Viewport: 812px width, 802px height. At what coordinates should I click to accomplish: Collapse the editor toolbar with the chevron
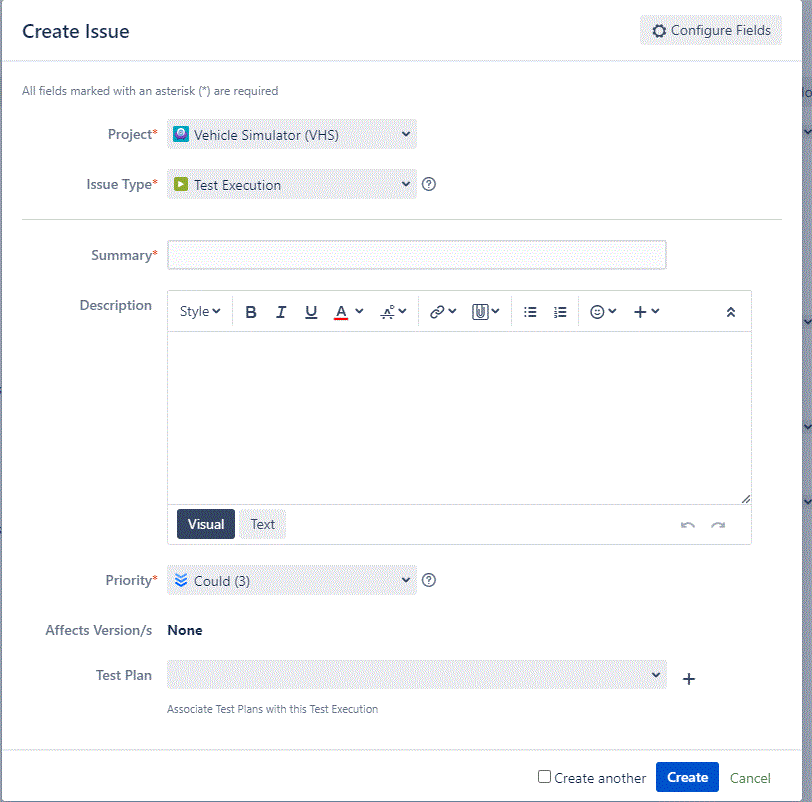730,311
